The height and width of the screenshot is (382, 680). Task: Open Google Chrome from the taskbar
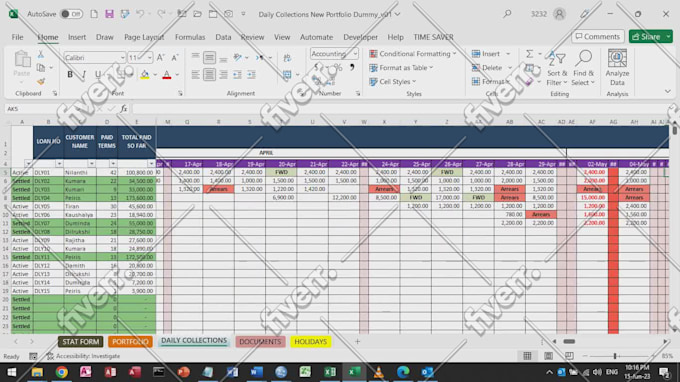click(61, 372)
